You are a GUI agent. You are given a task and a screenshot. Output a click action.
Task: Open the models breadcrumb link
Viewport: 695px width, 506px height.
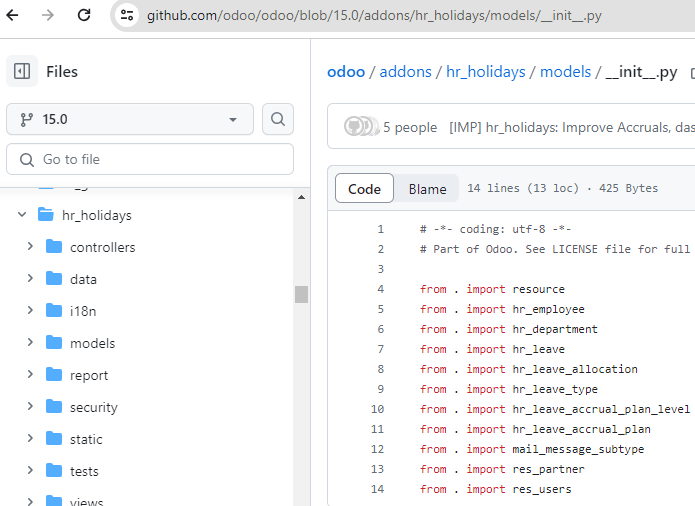tap(565, 71)
